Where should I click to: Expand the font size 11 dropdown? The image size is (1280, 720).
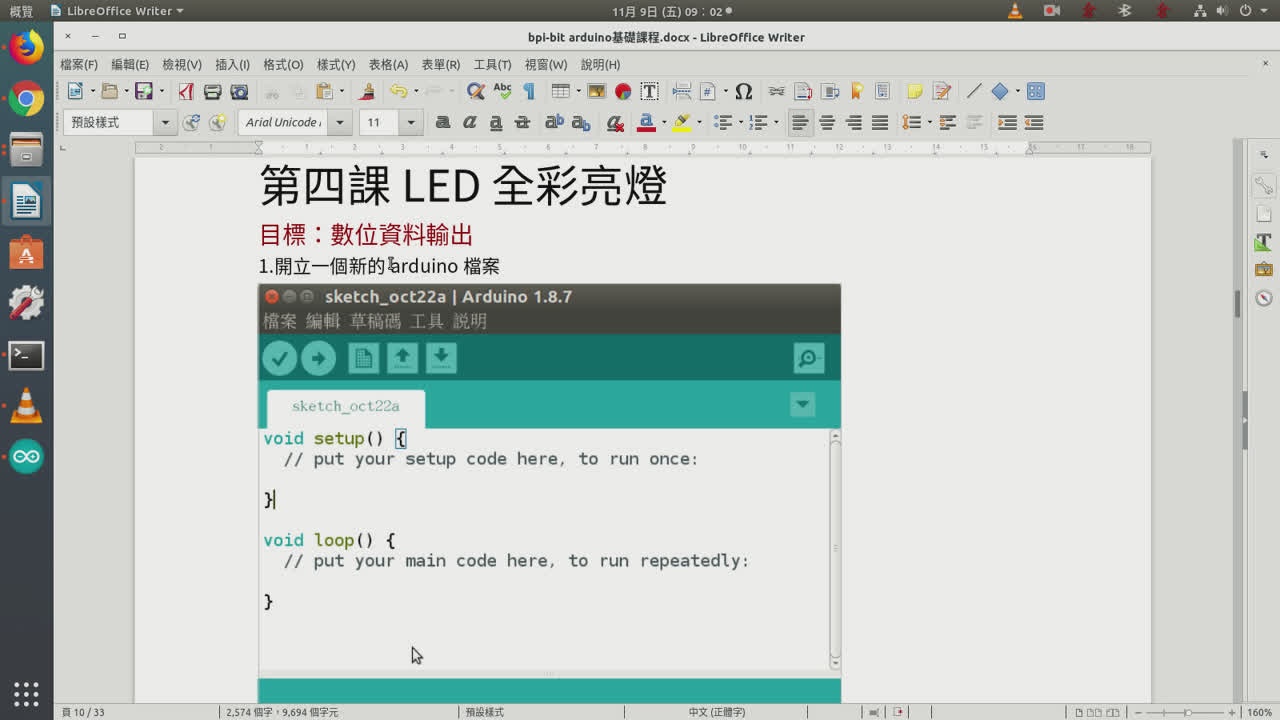[x=410, y=123]
